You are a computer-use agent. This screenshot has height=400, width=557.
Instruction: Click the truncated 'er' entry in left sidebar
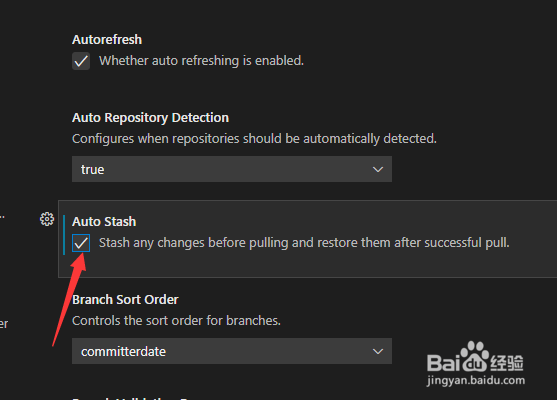click(x=4, y=324)
